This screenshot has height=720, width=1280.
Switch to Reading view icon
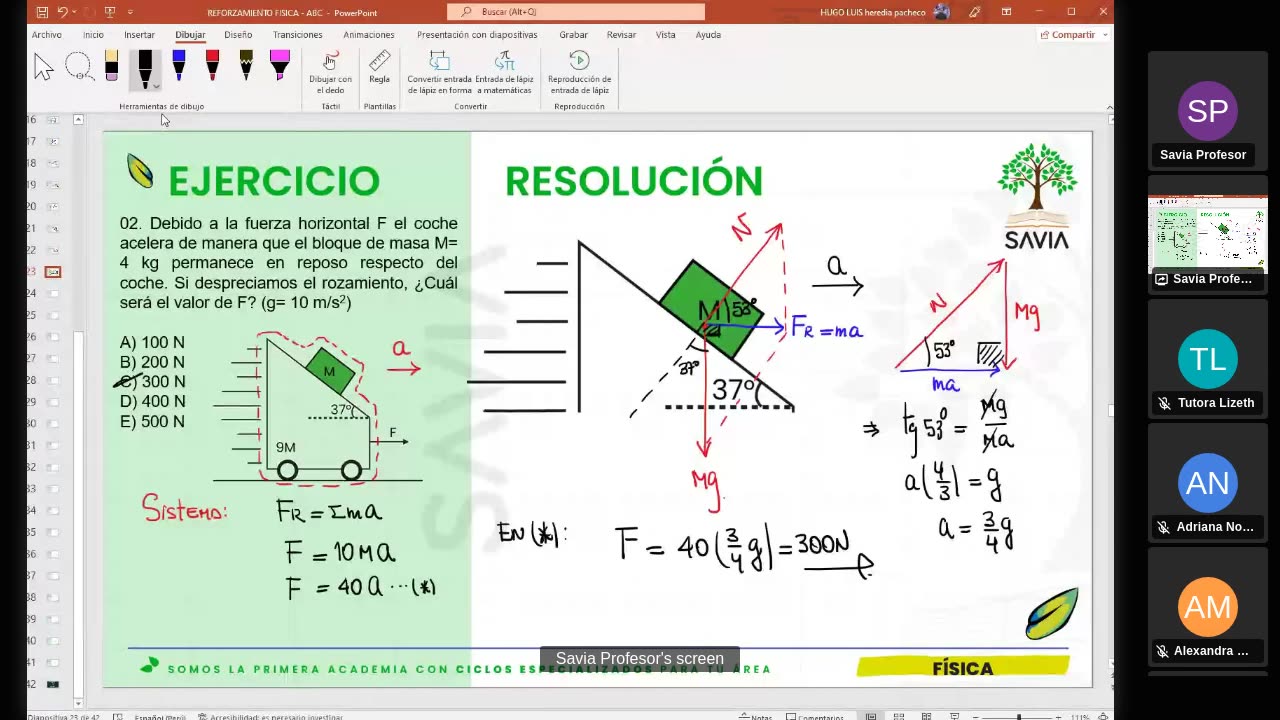(x=928, y=716)
